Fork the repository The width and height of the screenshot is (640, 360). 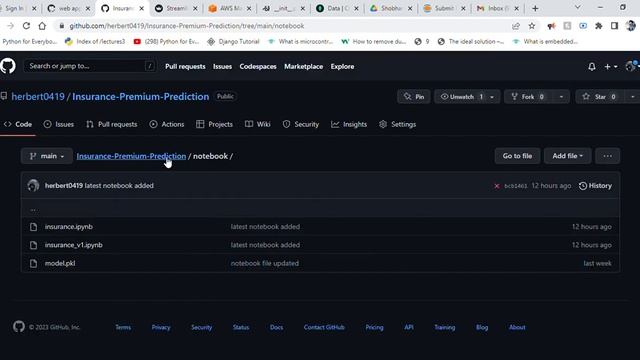529,97
